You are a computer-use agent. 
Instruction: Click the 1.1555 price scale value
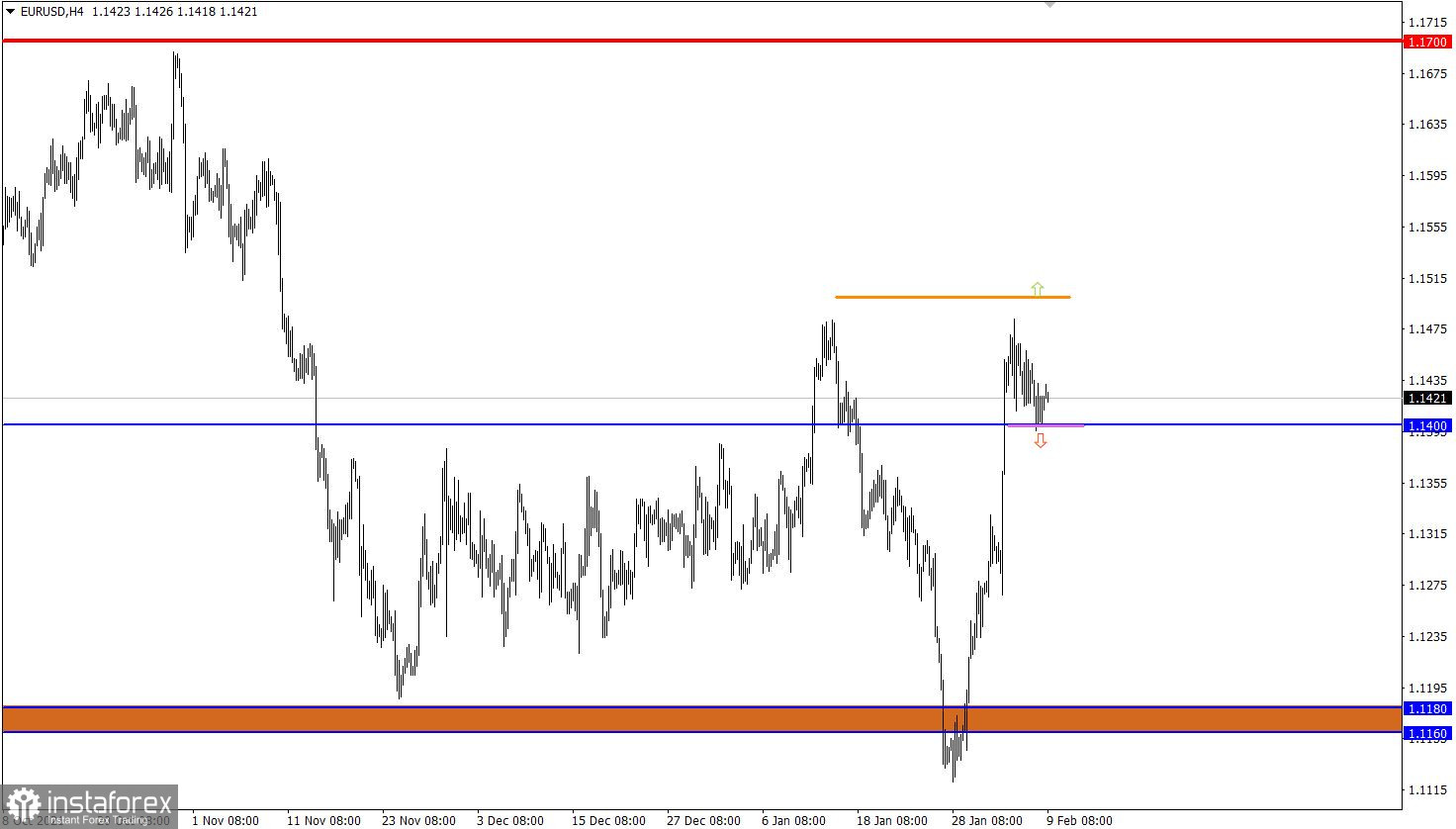1427,227
